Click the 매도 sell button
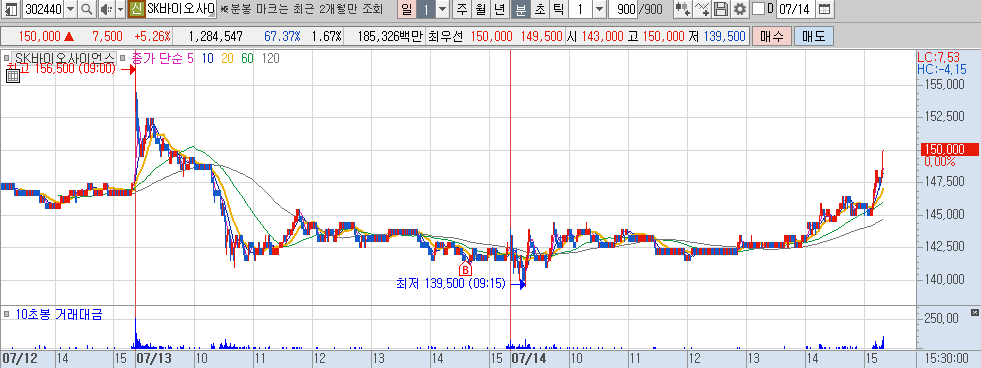This screenshot has height=368, width=981. coord(814,36)
